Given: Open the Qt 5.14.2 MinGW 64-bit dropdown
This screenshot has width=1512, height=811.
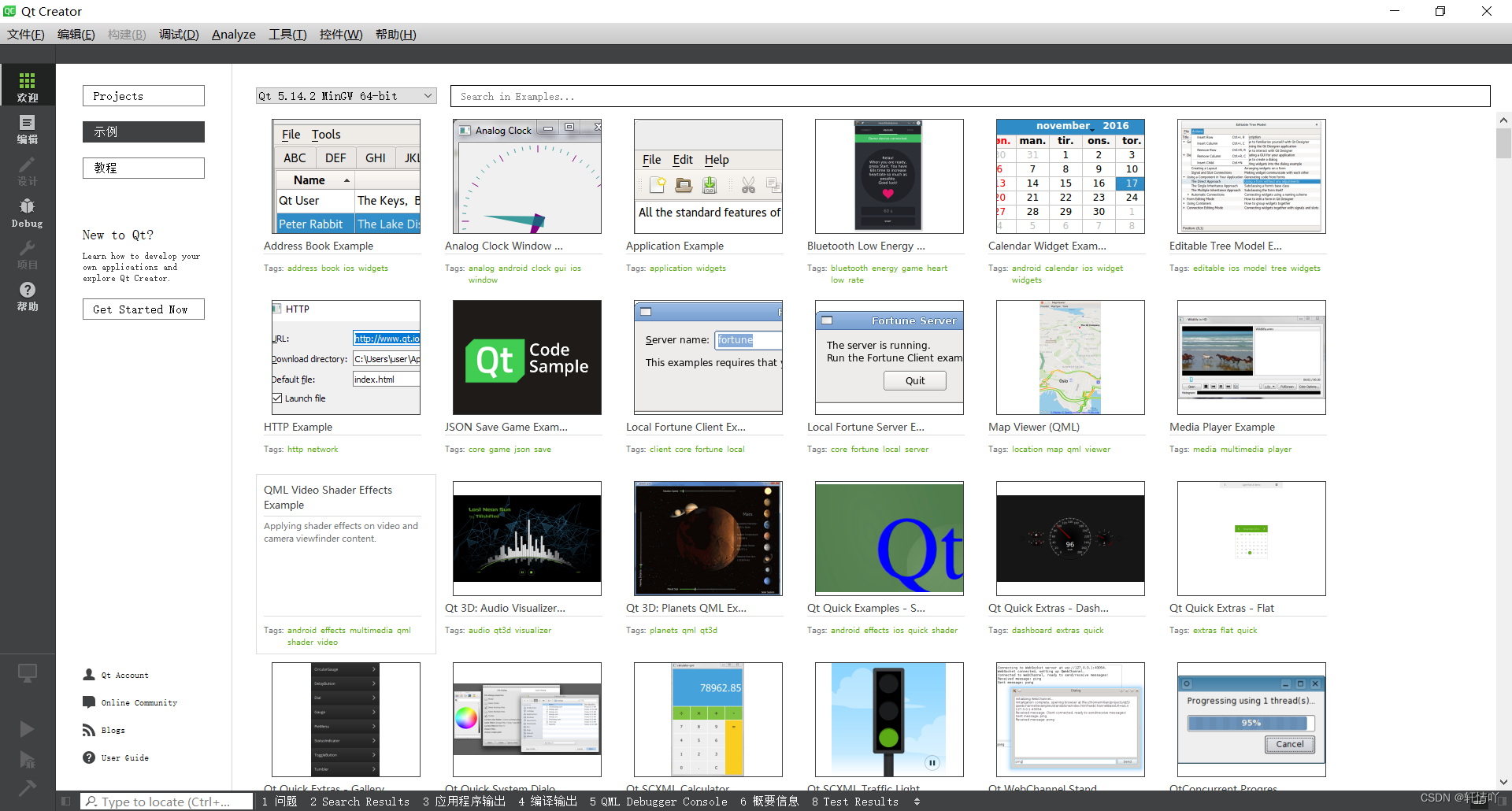Looking at the screenshot, I should pos(346,96).
